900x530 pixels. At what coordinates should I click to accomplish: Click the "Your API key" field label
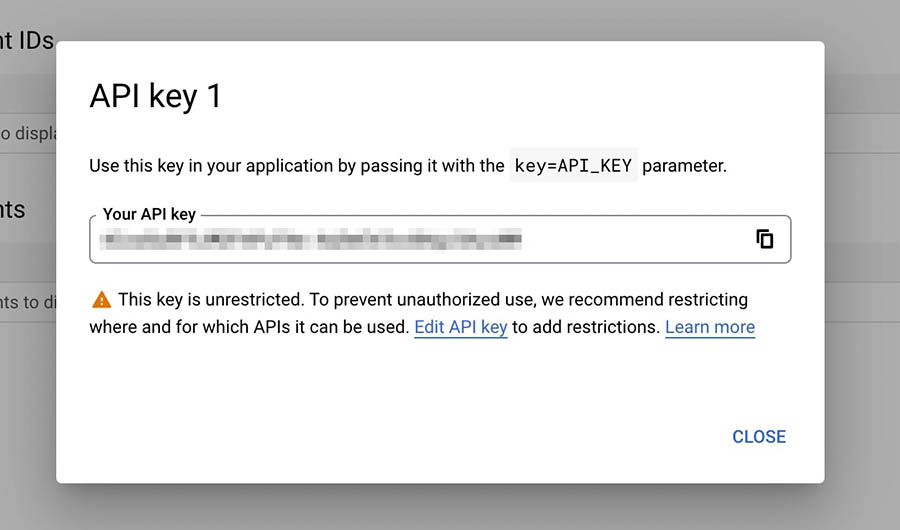pos(149,215)
